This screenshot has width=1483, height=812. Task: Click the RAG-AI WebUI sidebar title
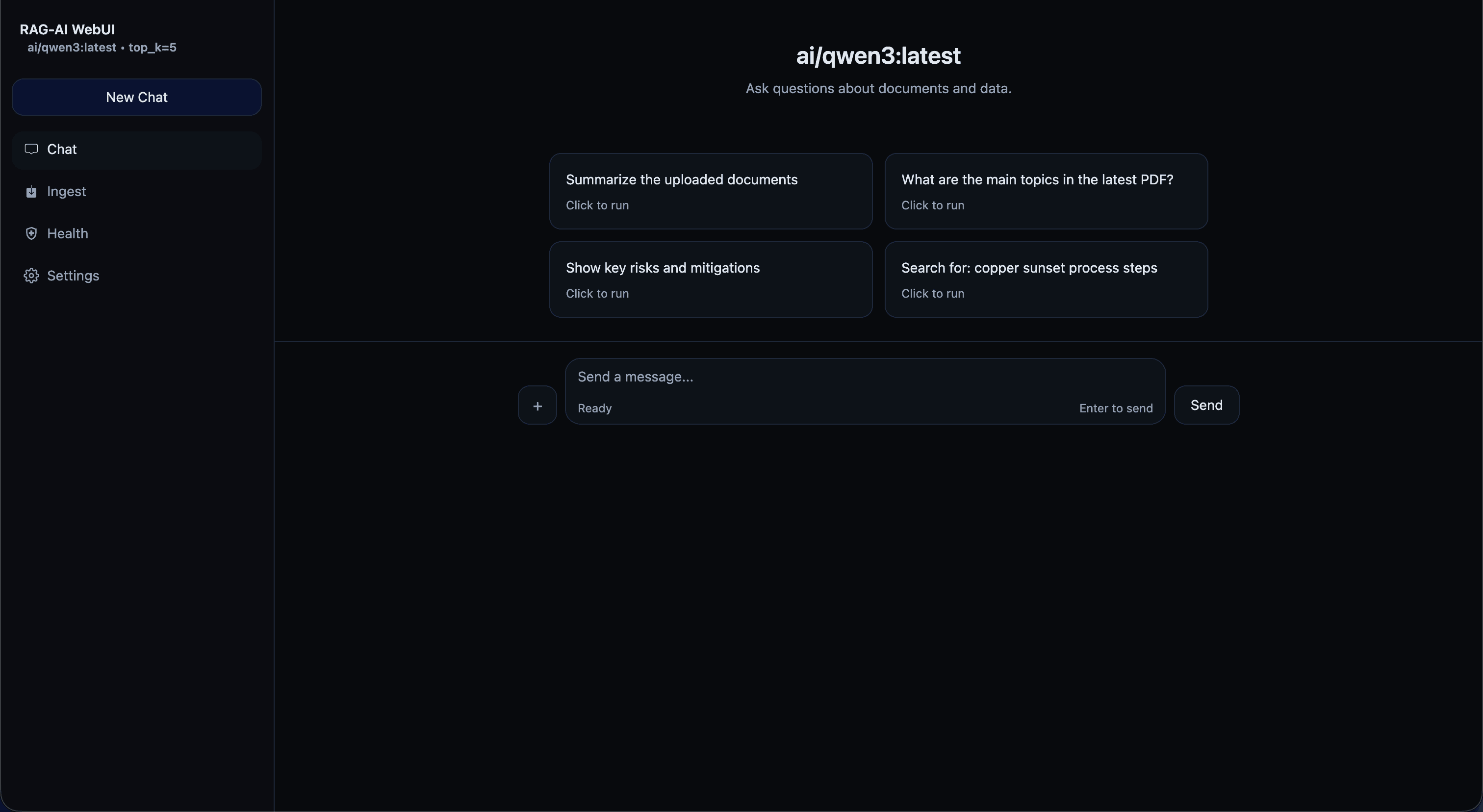[x=67, y=29]
